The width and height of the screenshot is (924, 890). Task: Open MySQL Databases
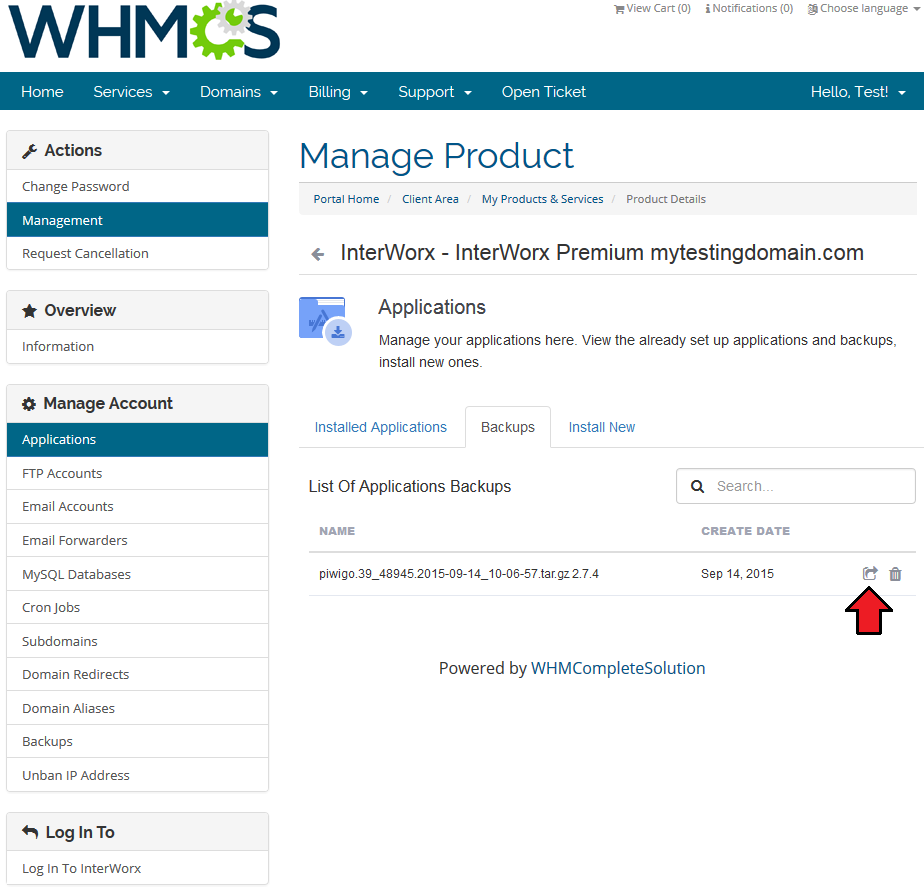tap(137, 574)
